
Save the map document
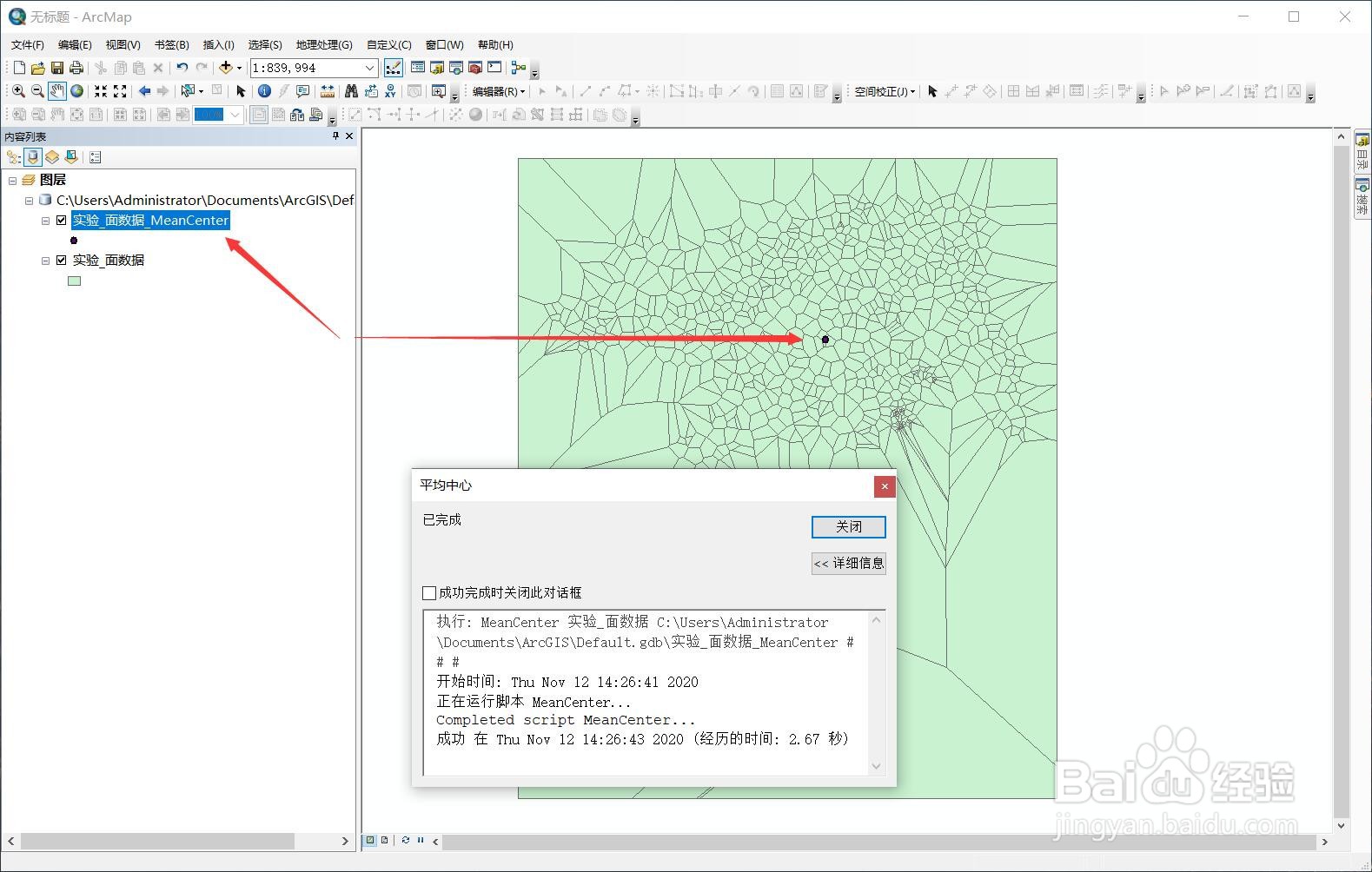click(56, 68)
